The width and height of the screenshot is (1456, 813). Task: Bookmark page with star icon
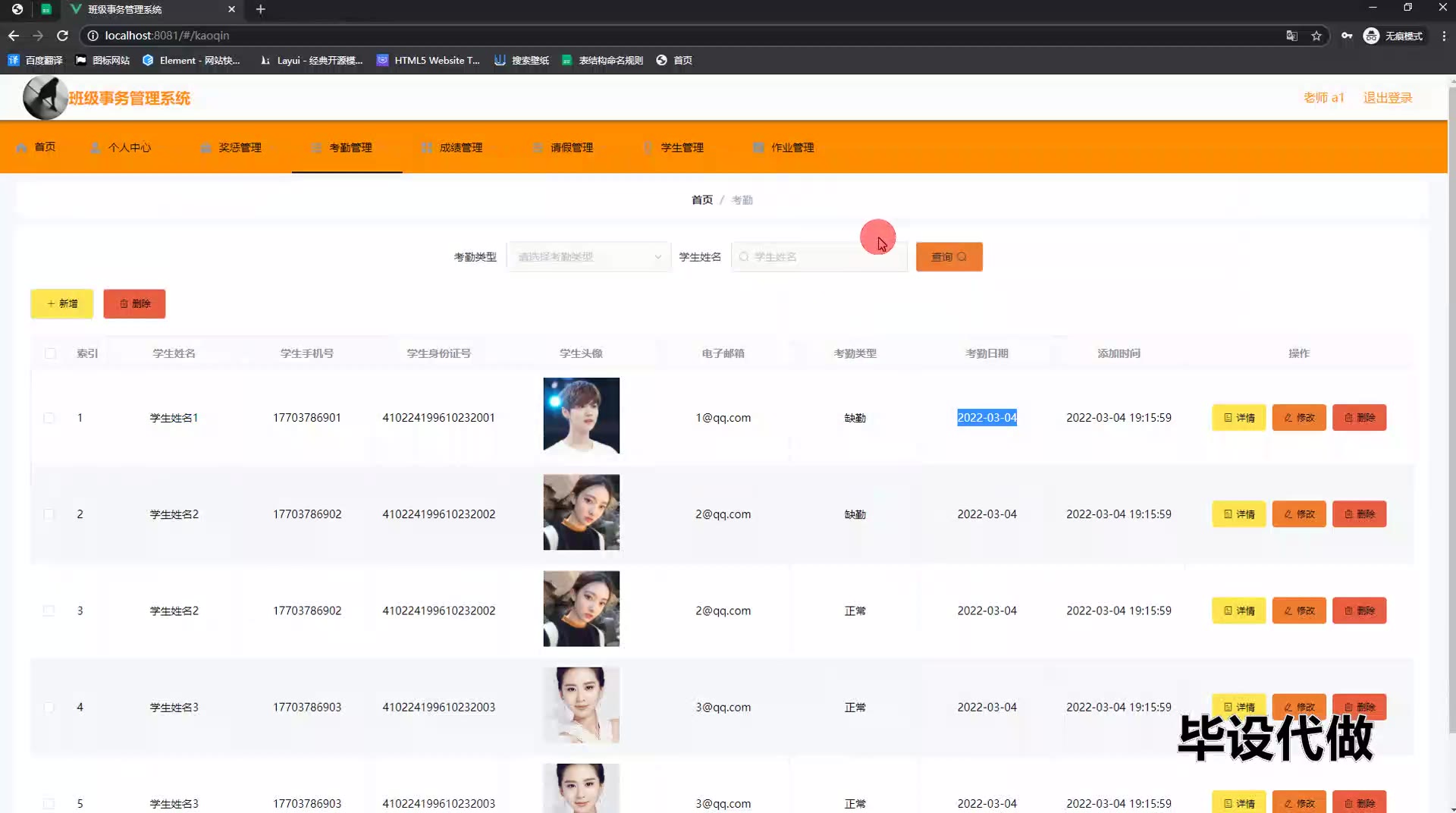(x=1316, y=36)
